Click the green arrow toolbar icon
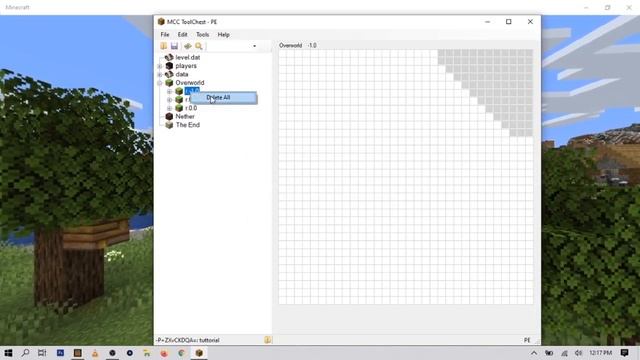The image size is (640, 360). (x=188, y=46)
